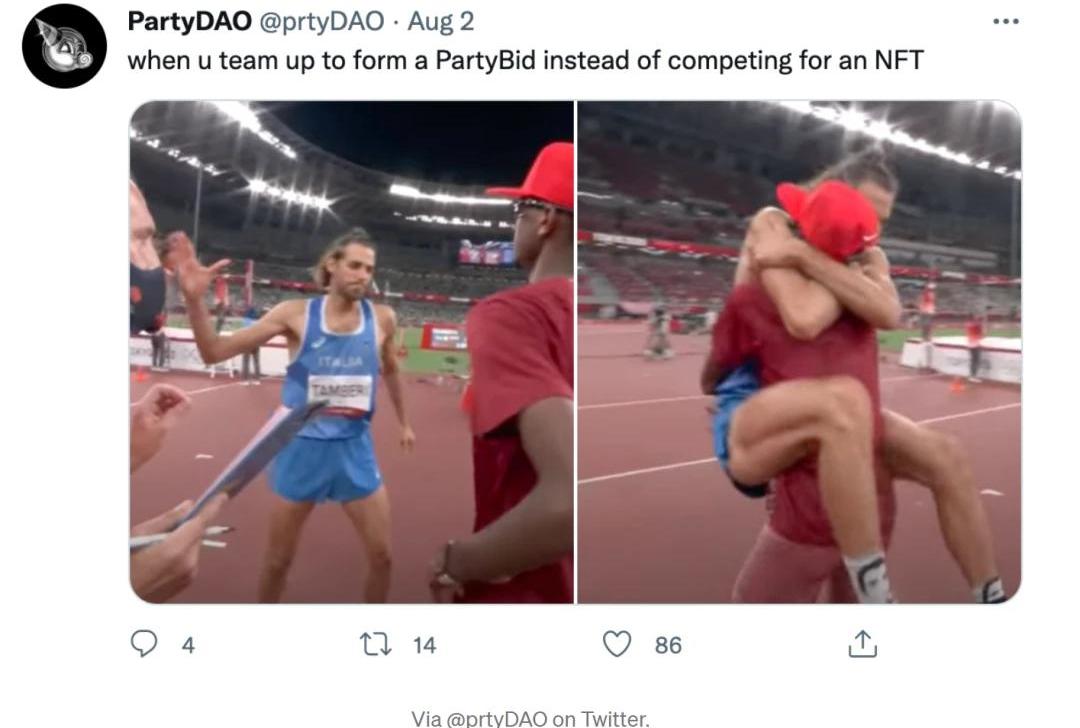Click the reply count 4
The width and height of the screenshot is (1080, 728).
[x=187, y=645]
